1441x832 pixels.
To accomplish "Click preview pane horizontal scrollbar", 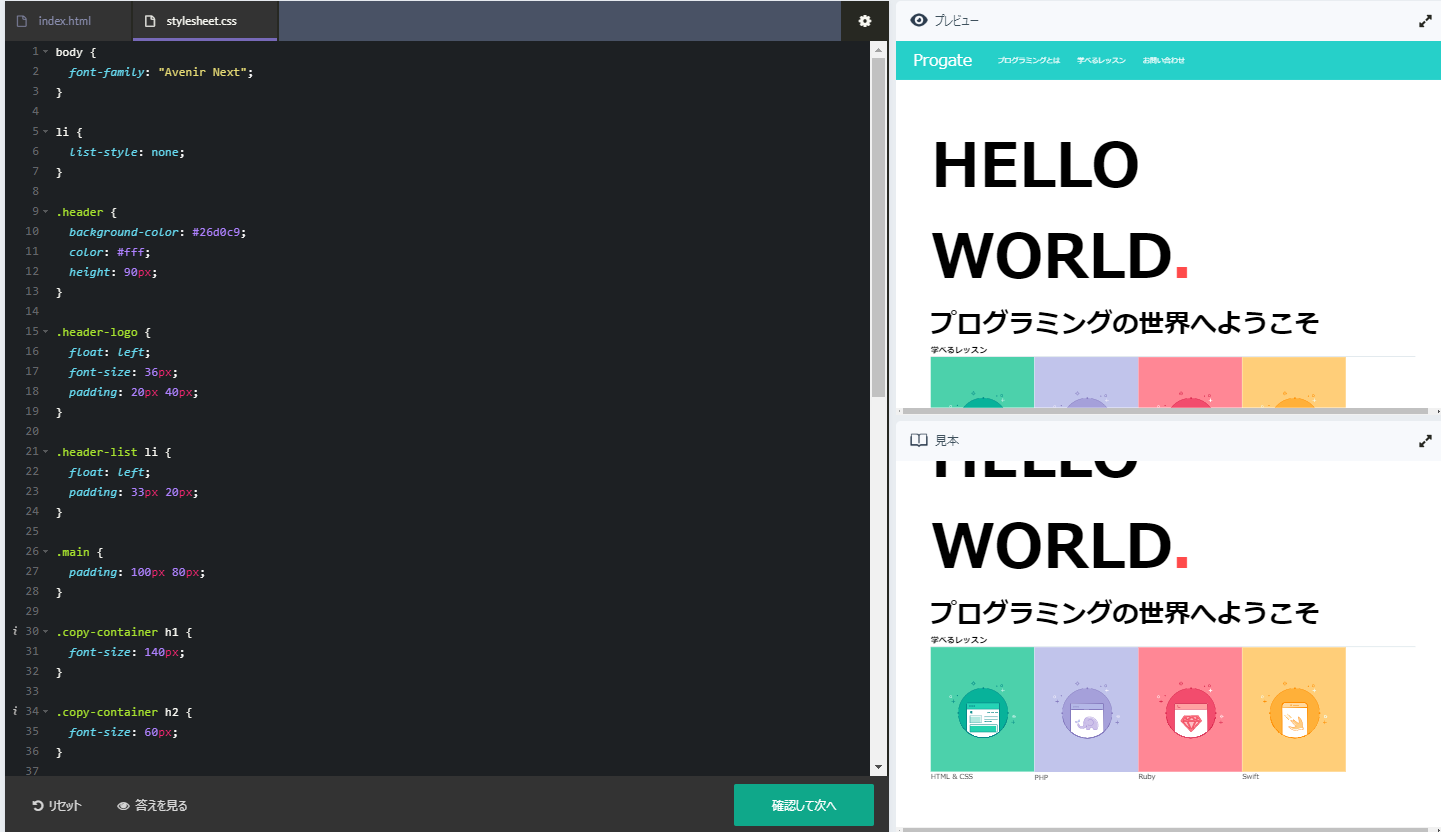I will tap(1167, 411).
